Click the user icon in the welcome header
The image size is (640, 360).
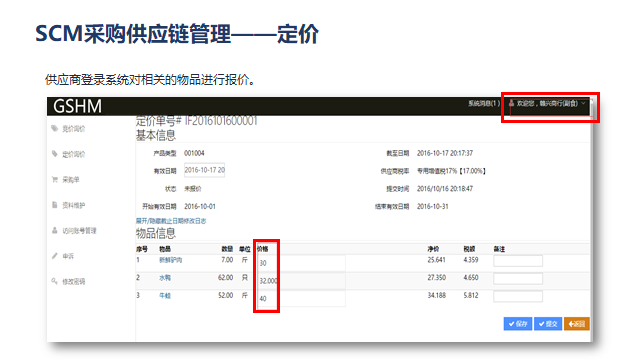tap(511, 103)
